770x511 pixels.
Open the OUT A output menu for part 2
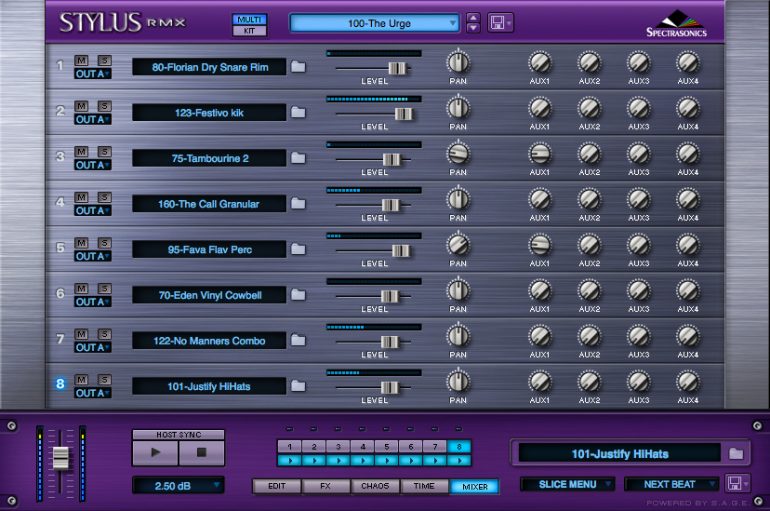click(x=92, y=120)
